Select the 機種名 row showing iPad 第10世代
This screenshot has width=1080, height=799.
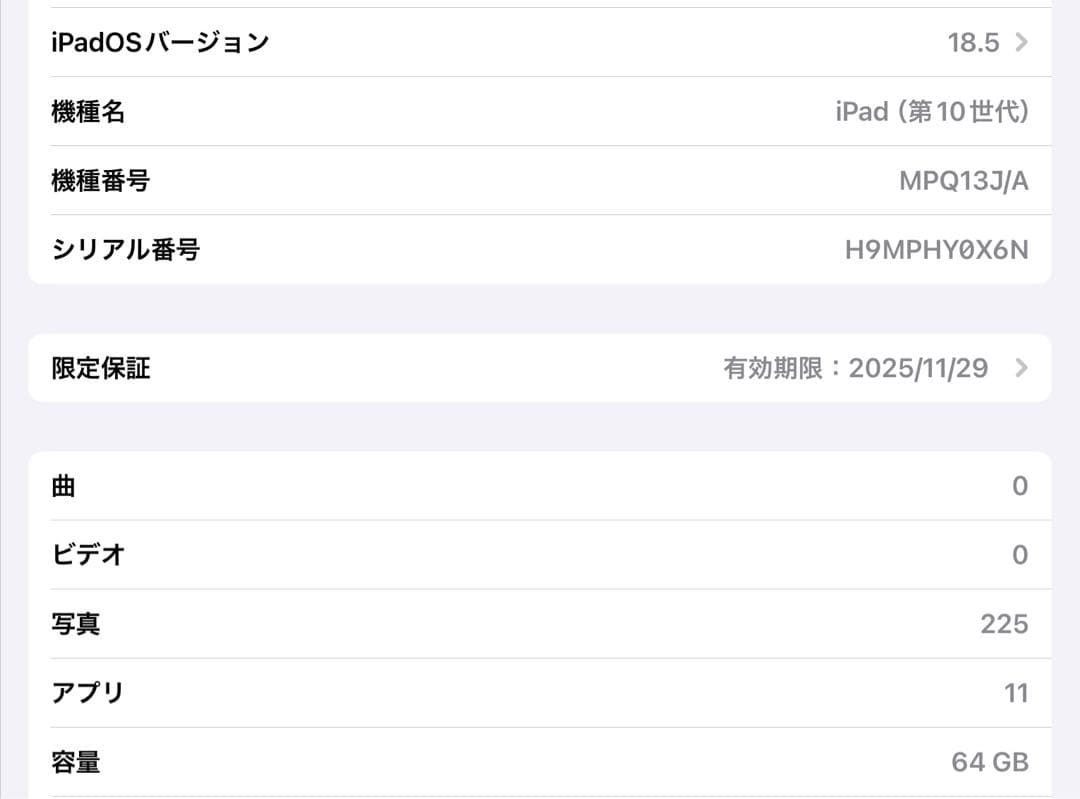[540, 111]
